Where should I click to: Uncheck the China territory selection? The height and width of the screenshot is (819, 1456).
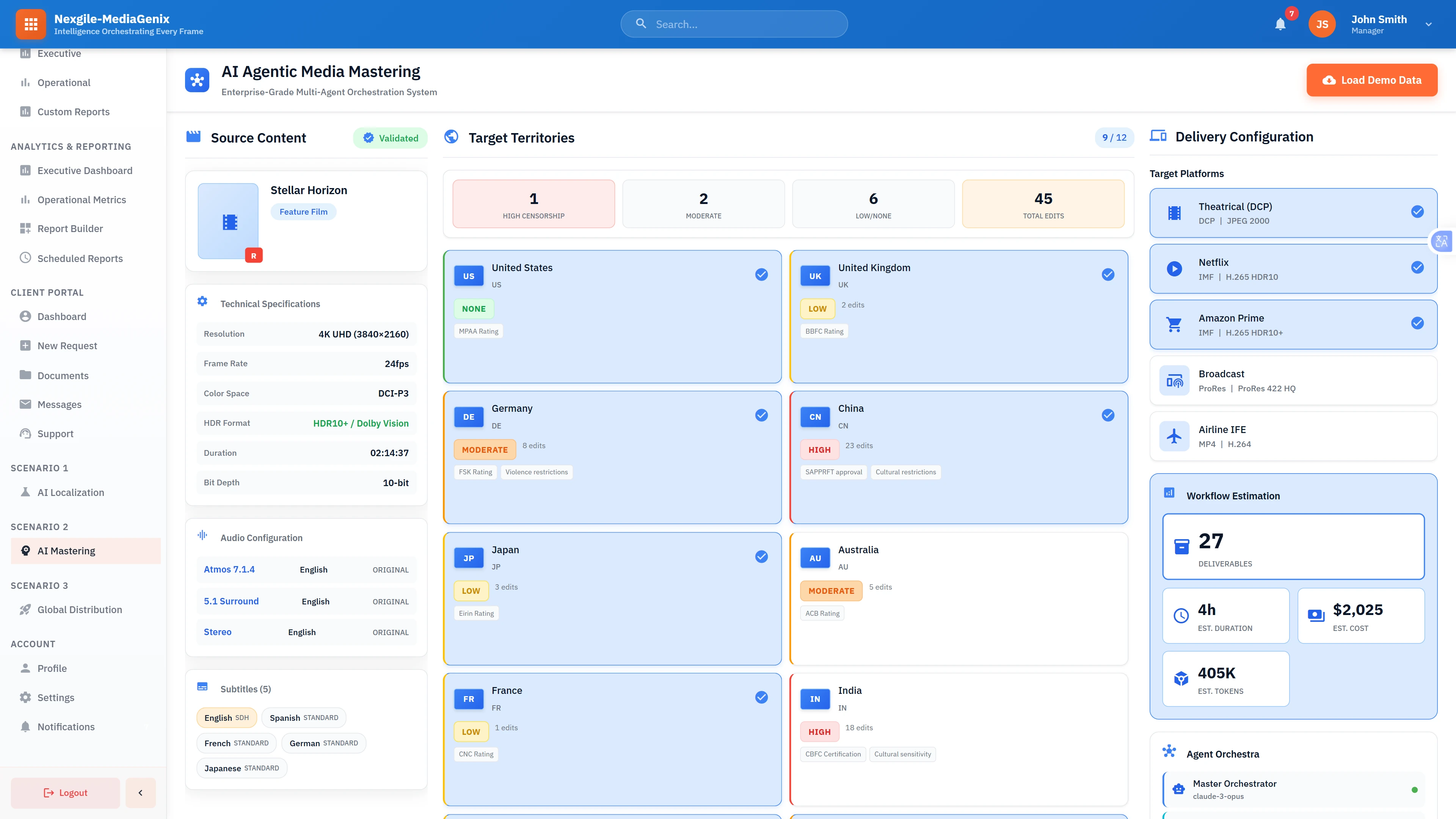(x=1107, y=416)
